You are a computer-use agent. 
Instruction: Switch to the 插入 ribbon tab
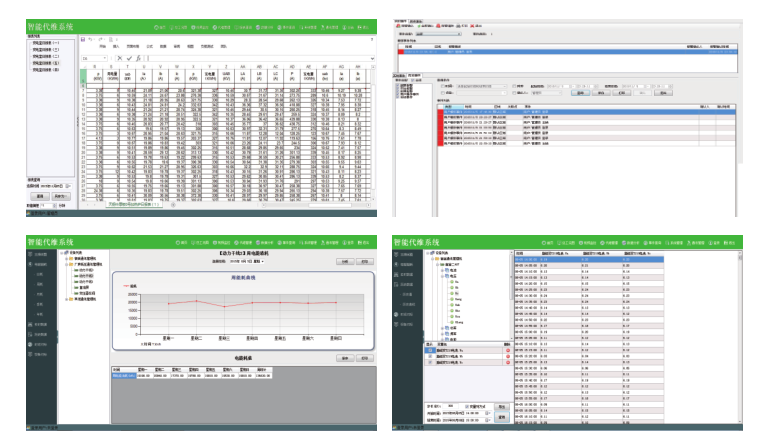[x=115, y=46]
